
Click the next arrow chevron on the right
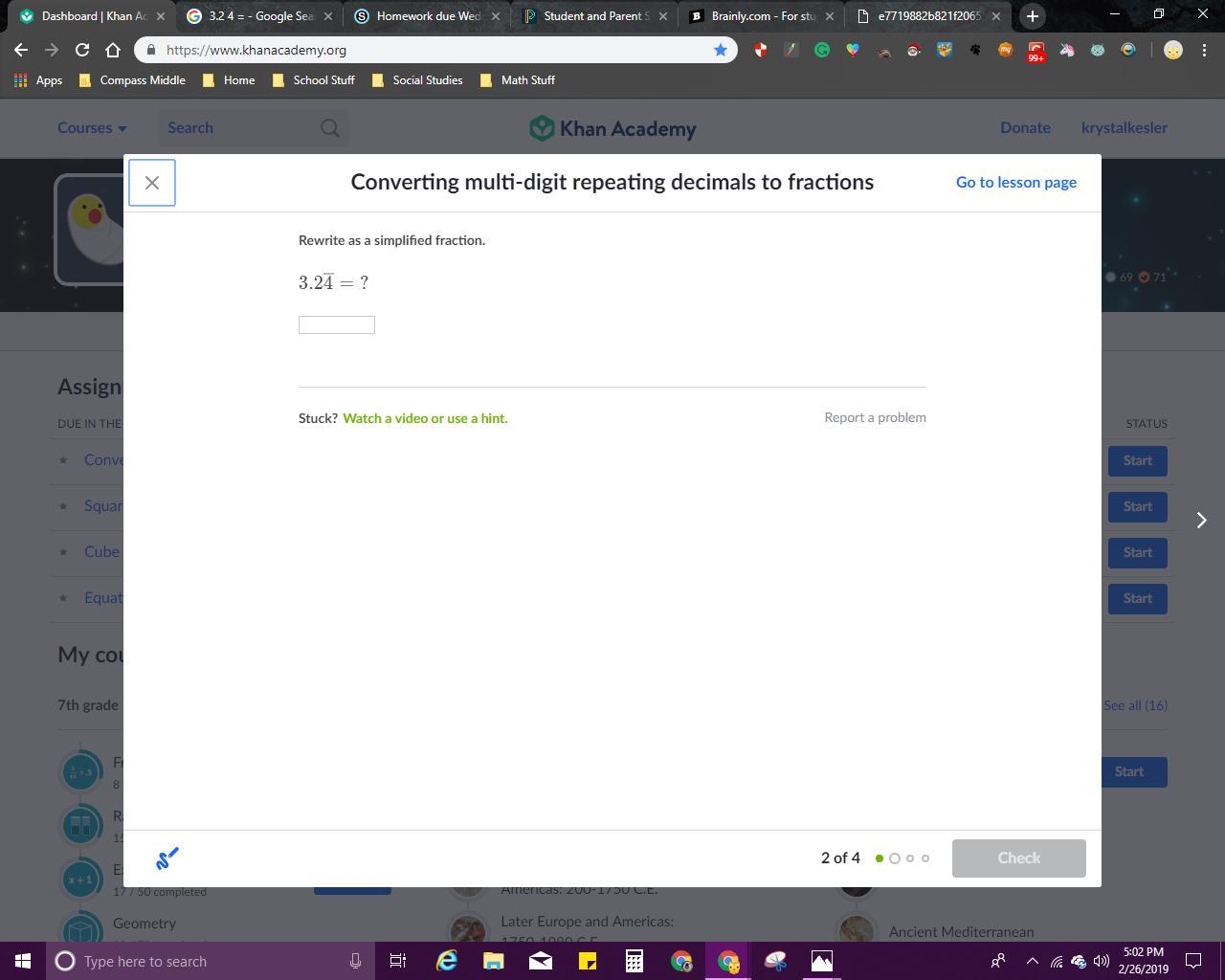[x=1201, y=520]
